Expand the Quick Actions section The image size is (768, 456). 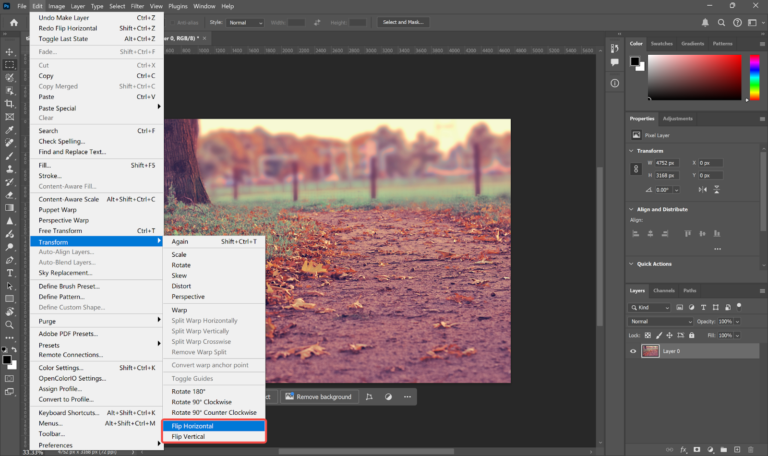(632, 264)
